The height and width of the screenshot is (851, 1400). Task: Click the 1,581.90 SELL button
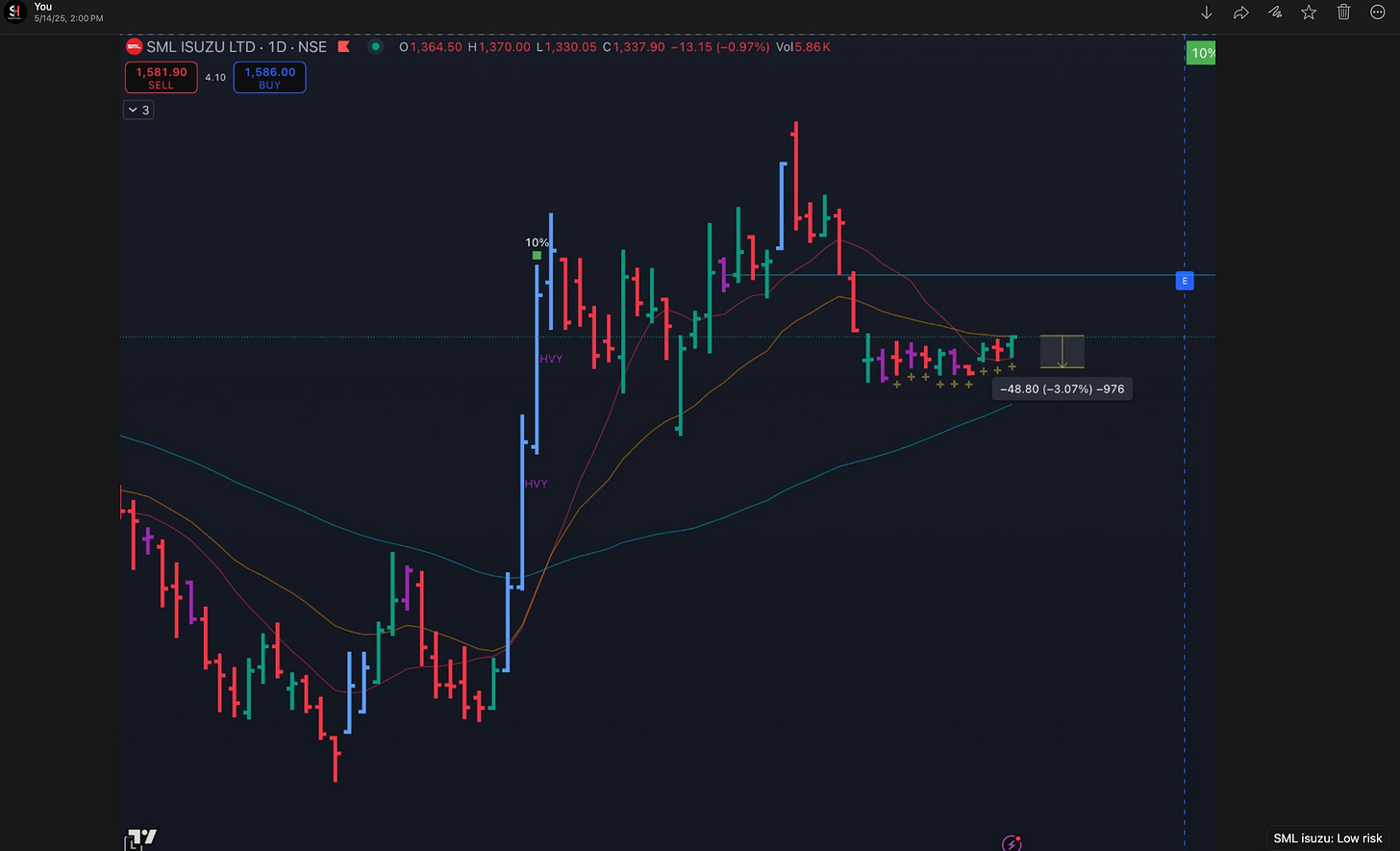[x=162, y=78]
